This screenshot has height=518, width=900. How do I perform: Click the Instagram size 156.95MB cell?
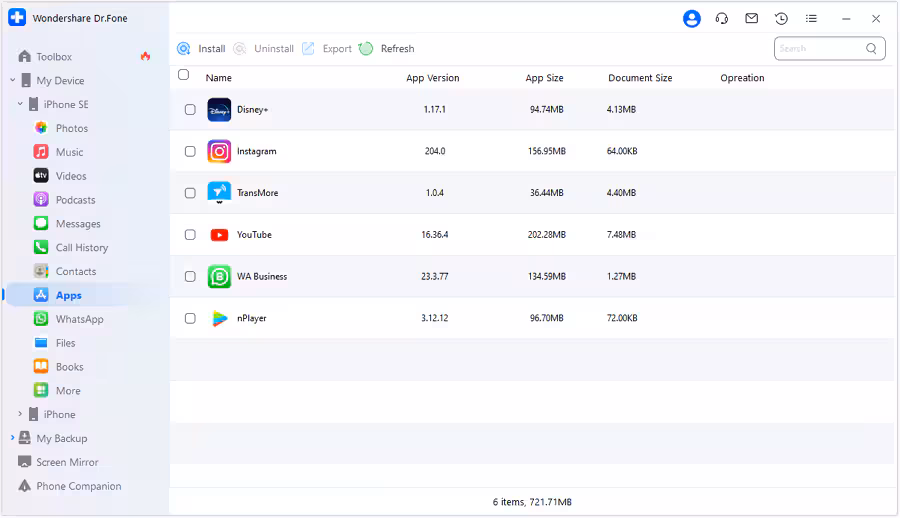point(546,151)
